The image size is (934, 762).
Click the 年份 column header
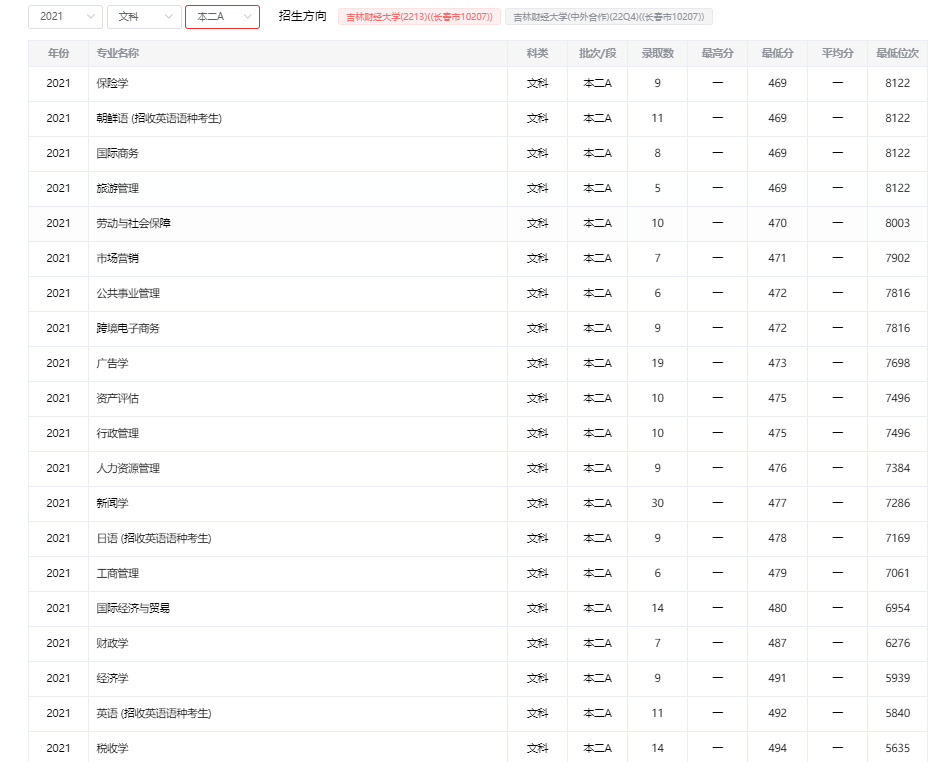pos(58,53)
